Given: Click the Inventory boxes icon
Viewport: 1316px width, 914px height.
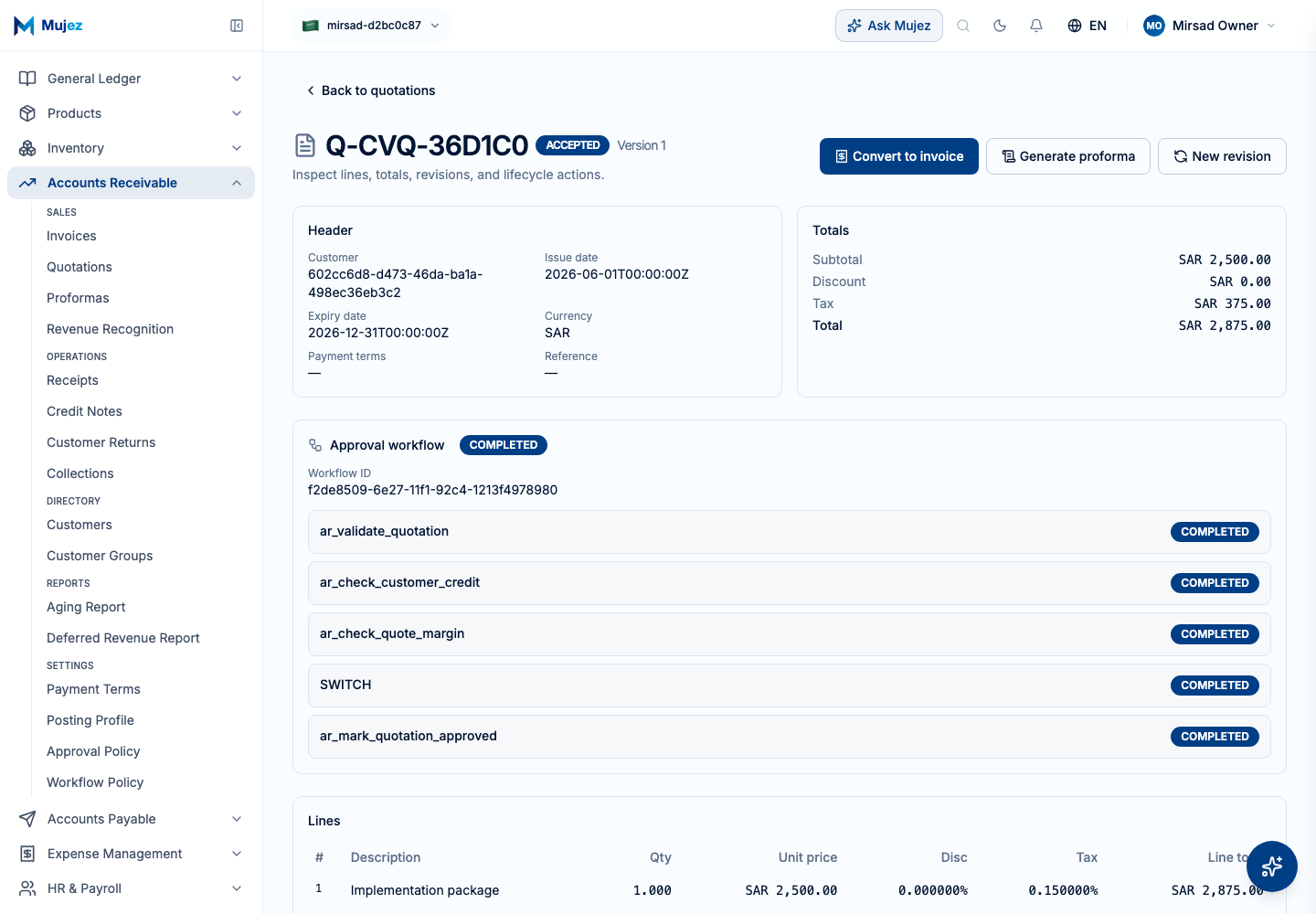Looking at the screenshot, I should tap(27, 148).
